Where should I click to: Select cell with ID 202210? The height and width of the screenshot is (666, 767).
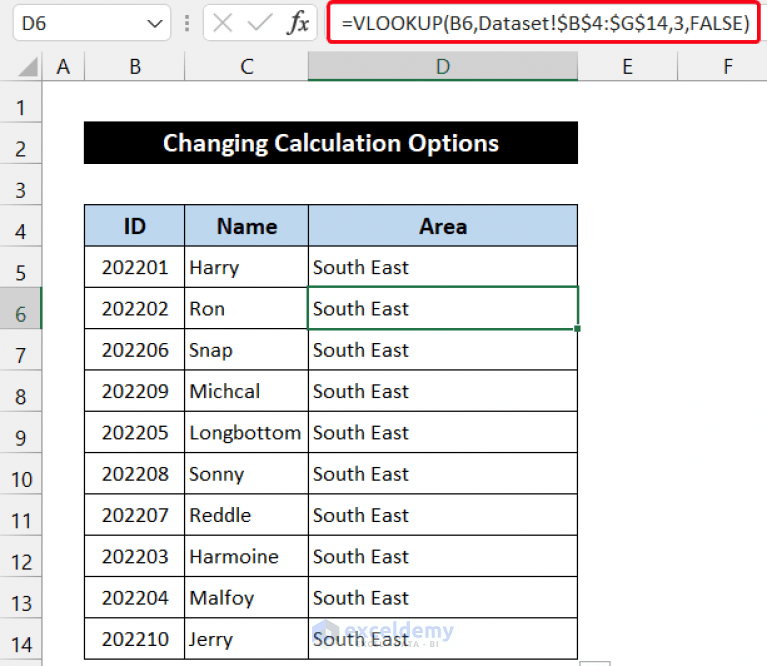tap(135, 639)
